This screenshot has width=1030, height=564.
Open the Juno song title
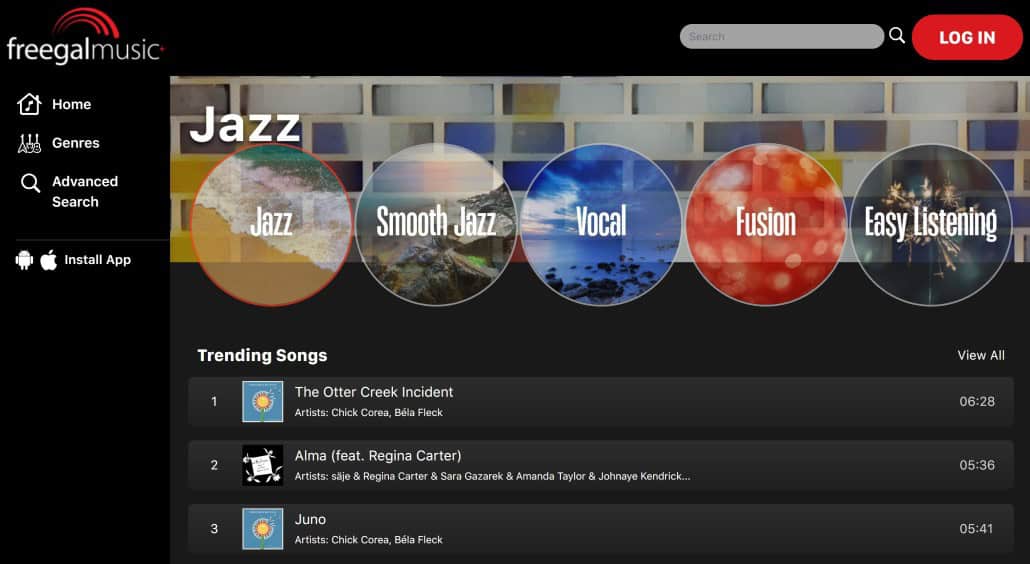(310, 519)
